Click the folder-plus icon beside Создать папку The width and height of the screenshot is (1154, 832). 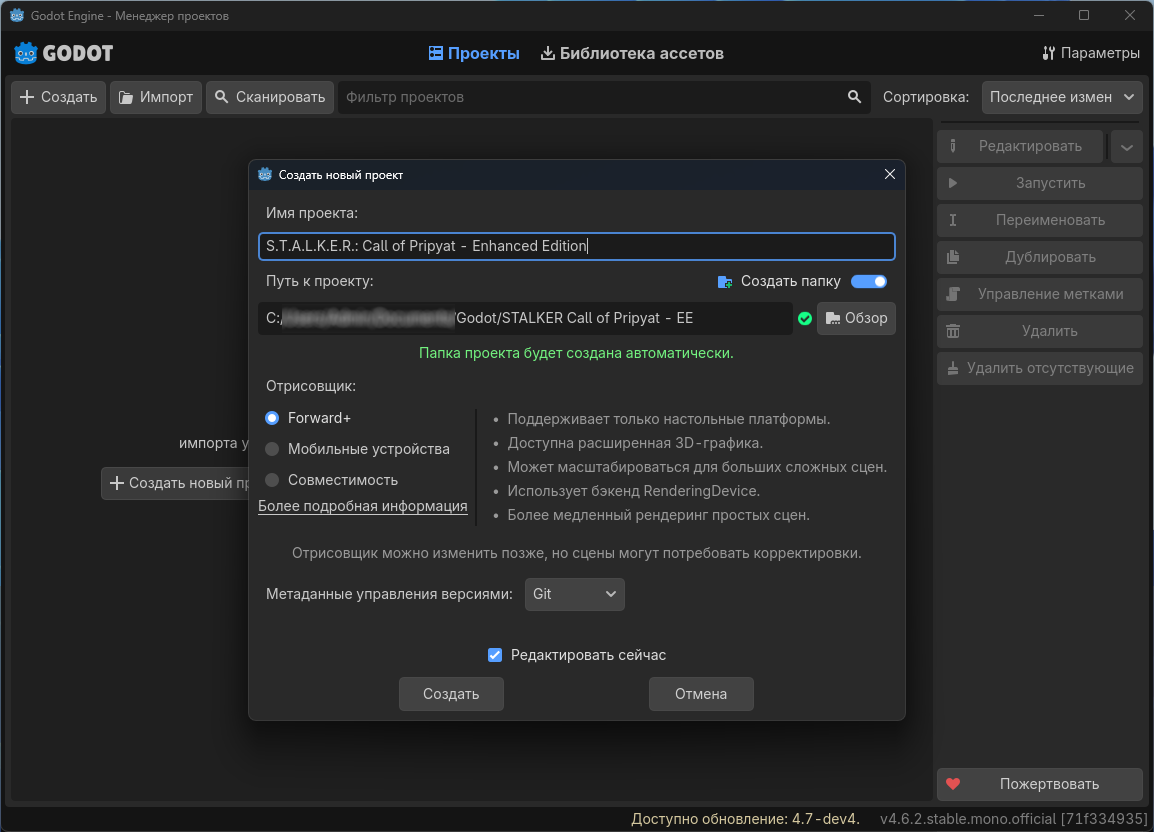pos(725,281)
